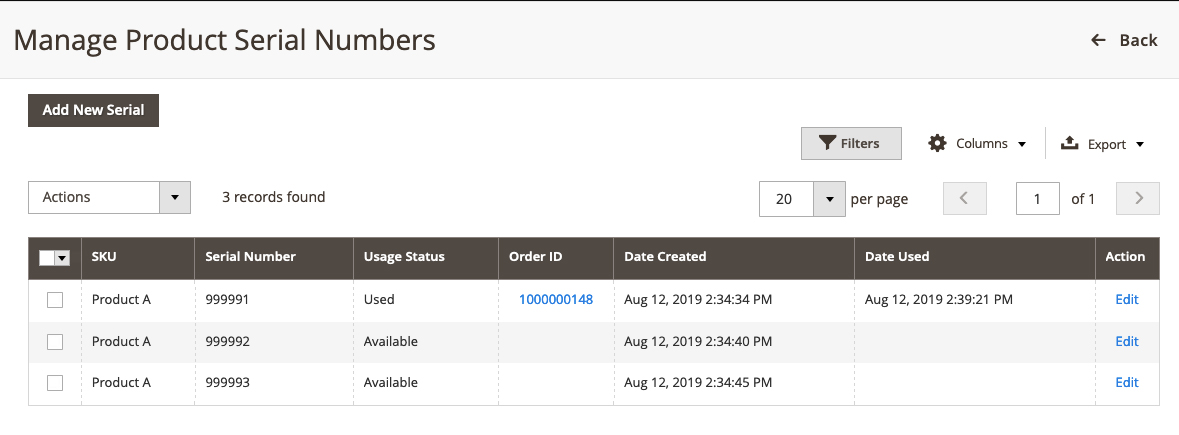Image resolution: width=1179 pixels, height=435 pixels.
Task: Open the select-all checkbox dropdown arrow
Action: 63,258
